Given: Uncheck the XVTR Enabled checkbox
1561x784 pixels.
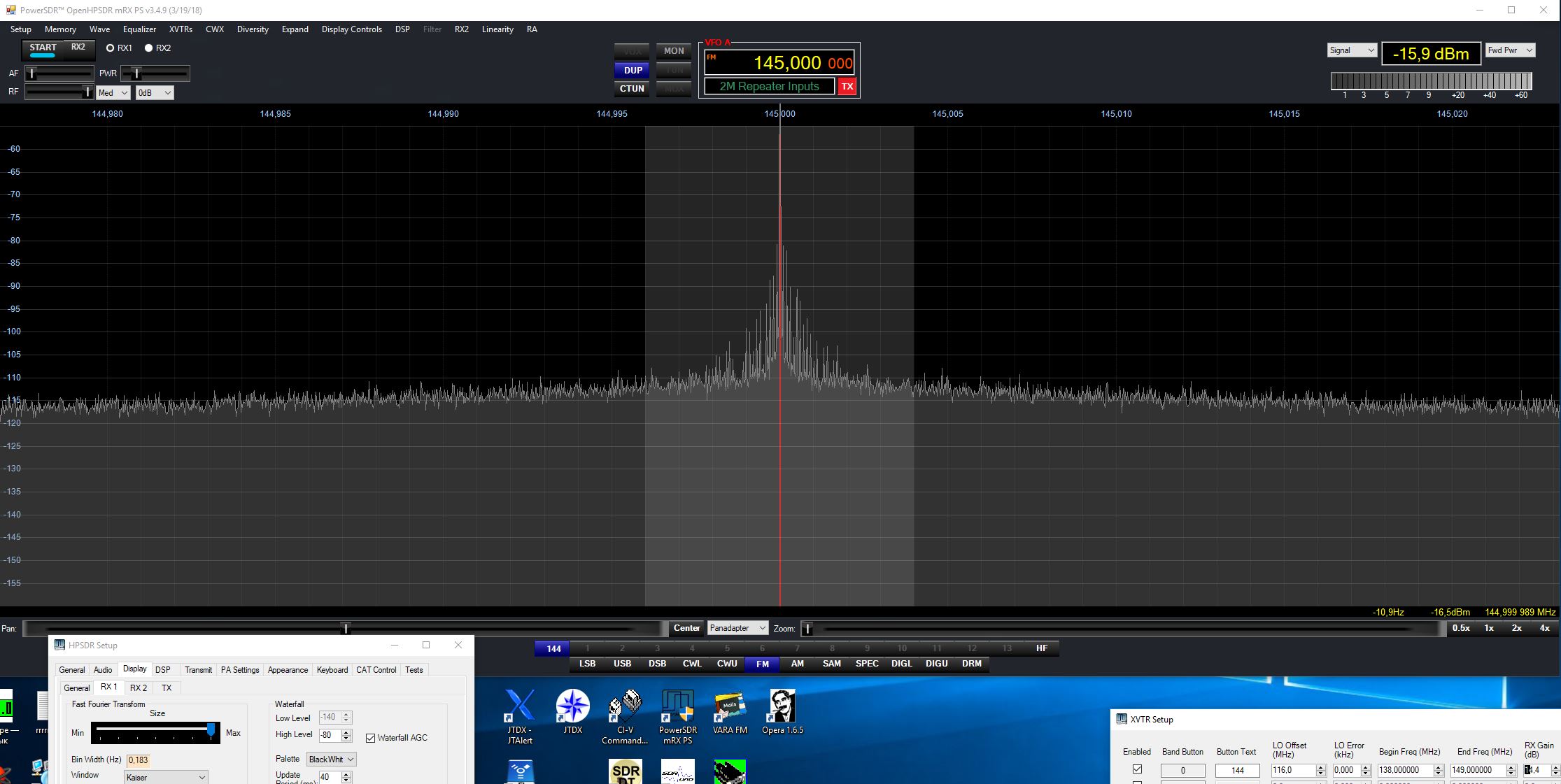Looking at the screenshot, I should pos(1137,769).
